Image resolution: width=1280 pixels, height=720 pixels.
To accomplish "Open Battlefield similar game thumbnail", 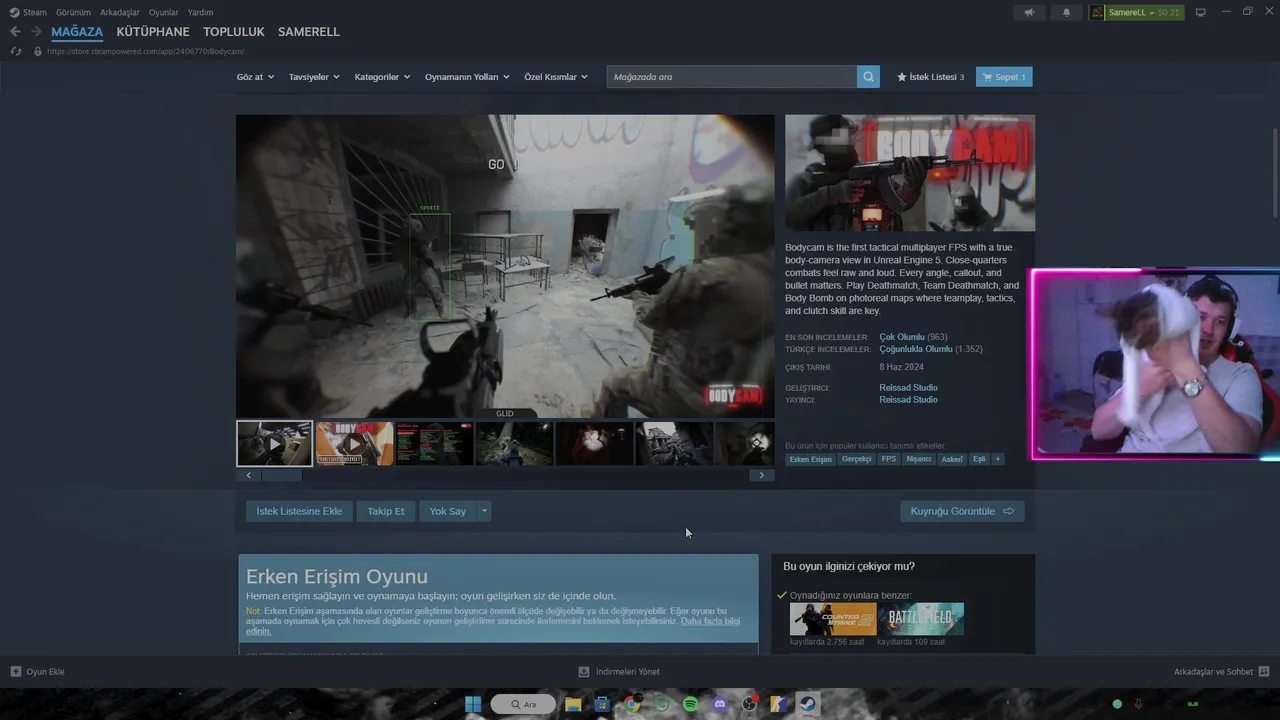I will coord(921,619).
